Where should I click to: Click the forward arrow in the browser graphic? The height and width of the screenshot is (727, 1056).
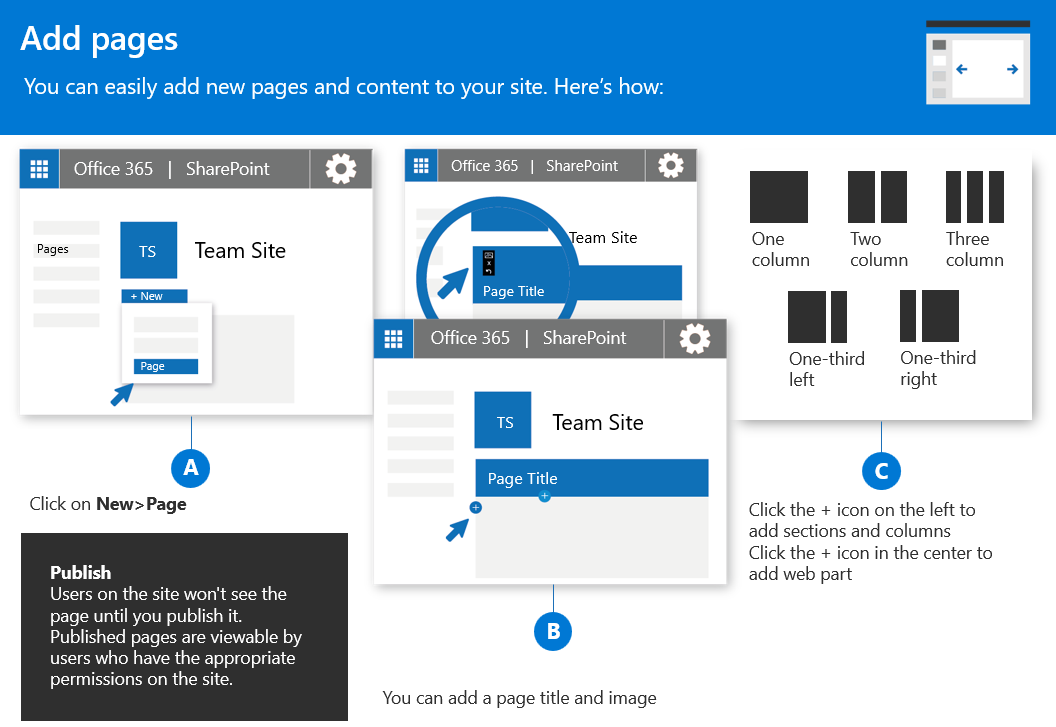(1013, 67)
